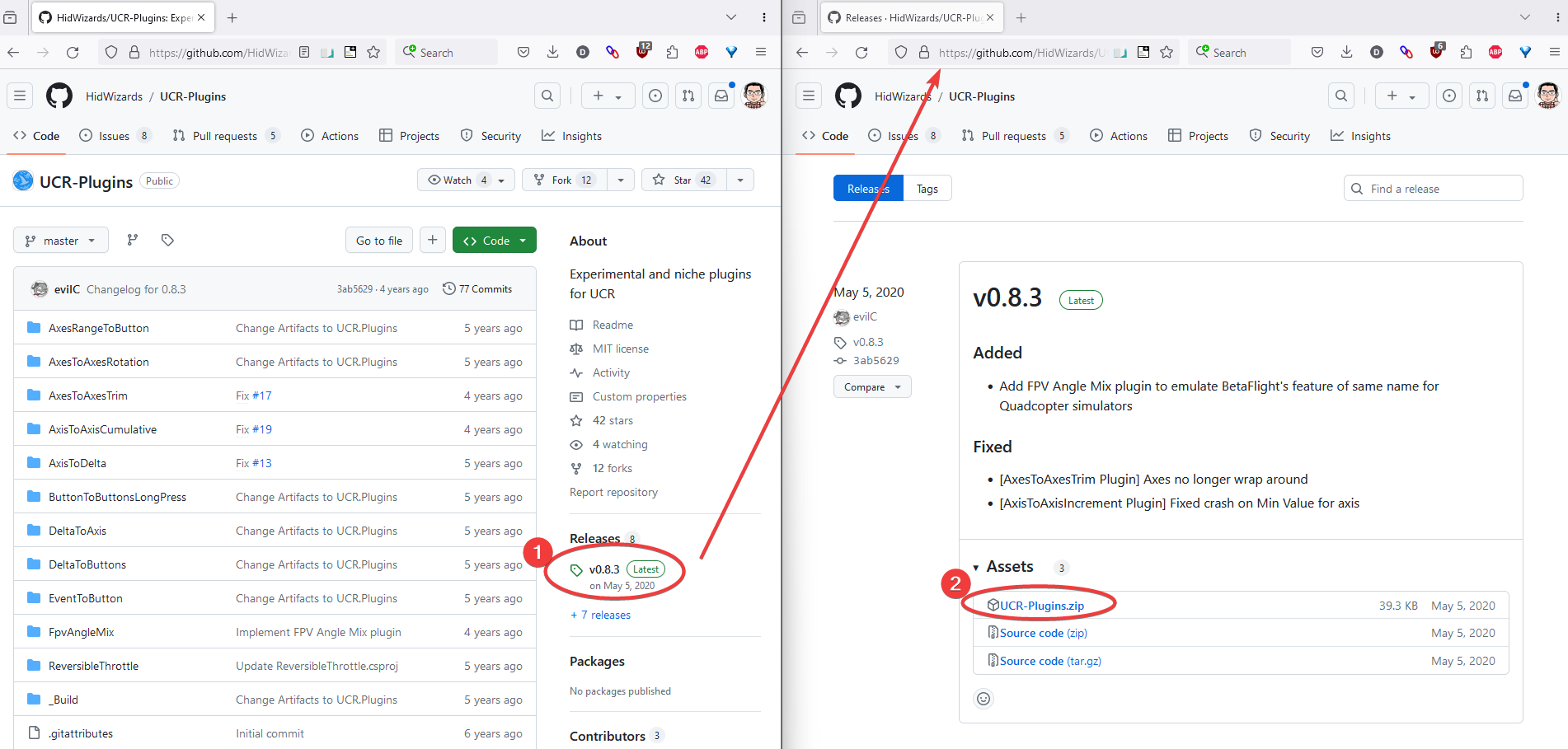Open hamburger navigation menu in right window
This screenshot has height=749, width=1568.
(x=809, y=96)
